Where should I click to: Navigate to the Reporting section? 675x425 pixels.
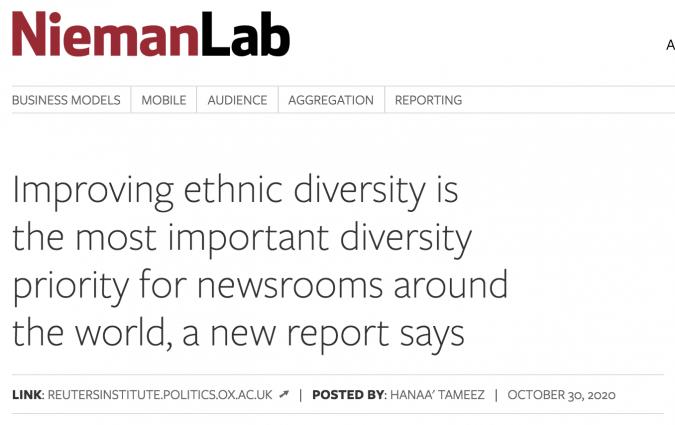pos(428,100)
